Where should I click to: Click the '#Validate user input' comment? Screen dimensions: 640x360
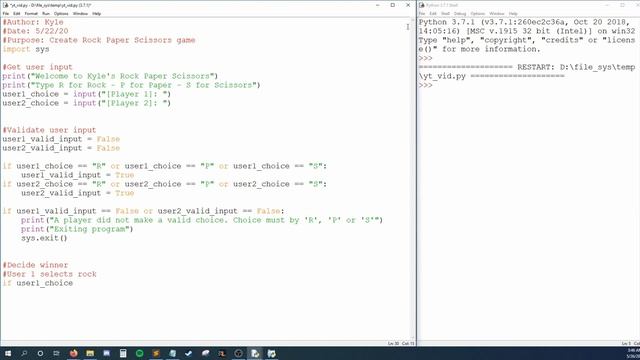coord(49,130)
